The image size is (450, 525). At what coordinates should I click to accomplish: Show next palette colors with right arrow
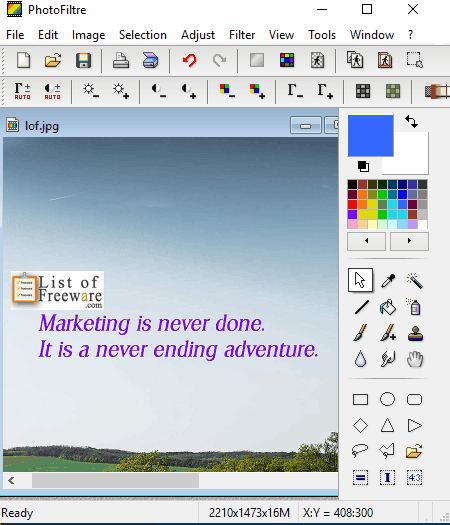pyautogui.click(x=409, y=241)
